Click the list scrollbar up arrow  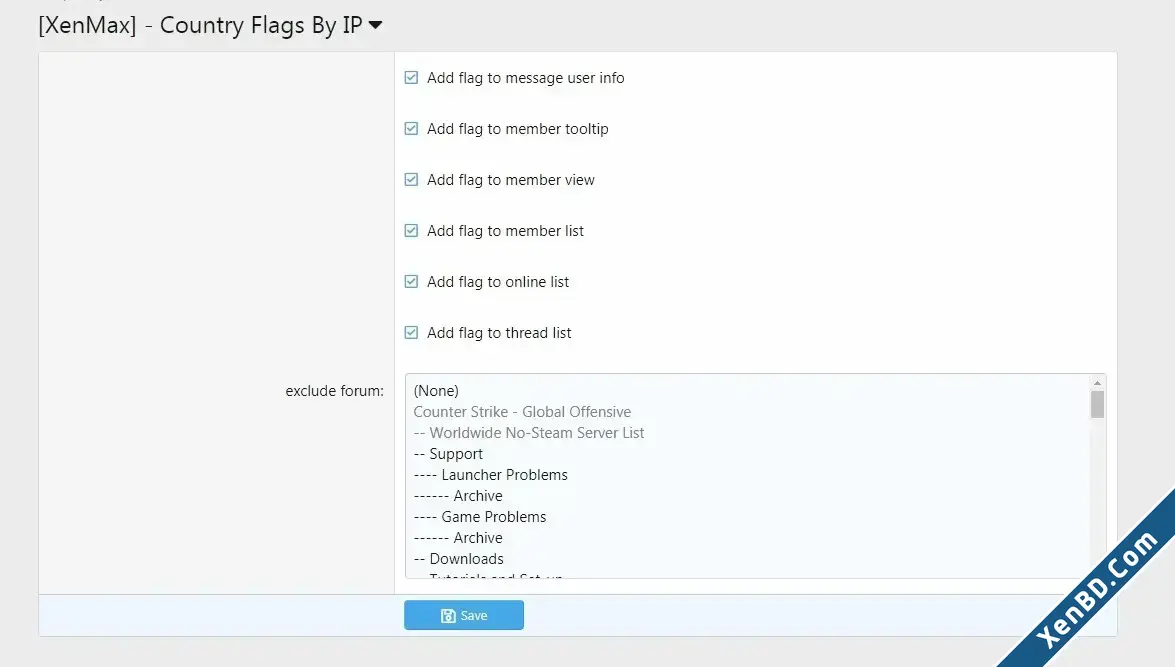pos(1097,383)
